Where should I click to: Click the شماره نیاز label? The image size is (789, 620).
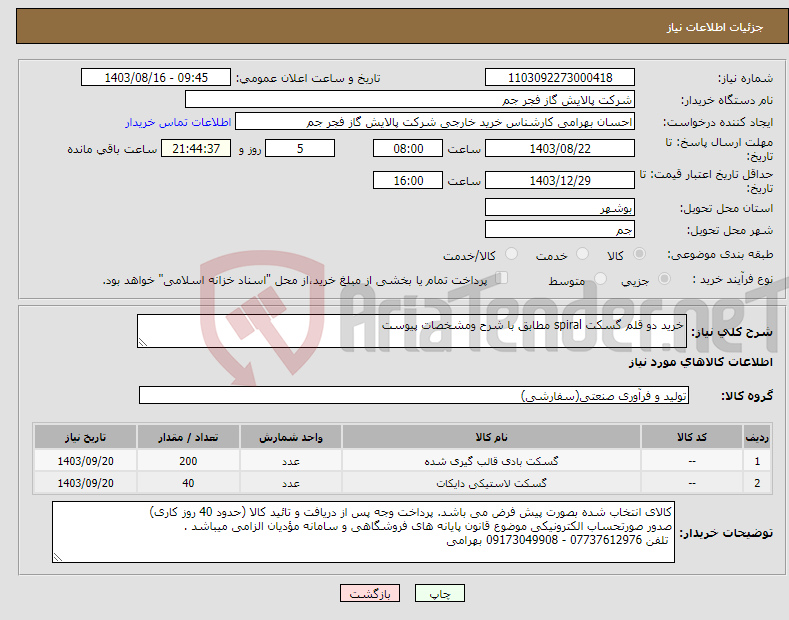tap(745, 78)
